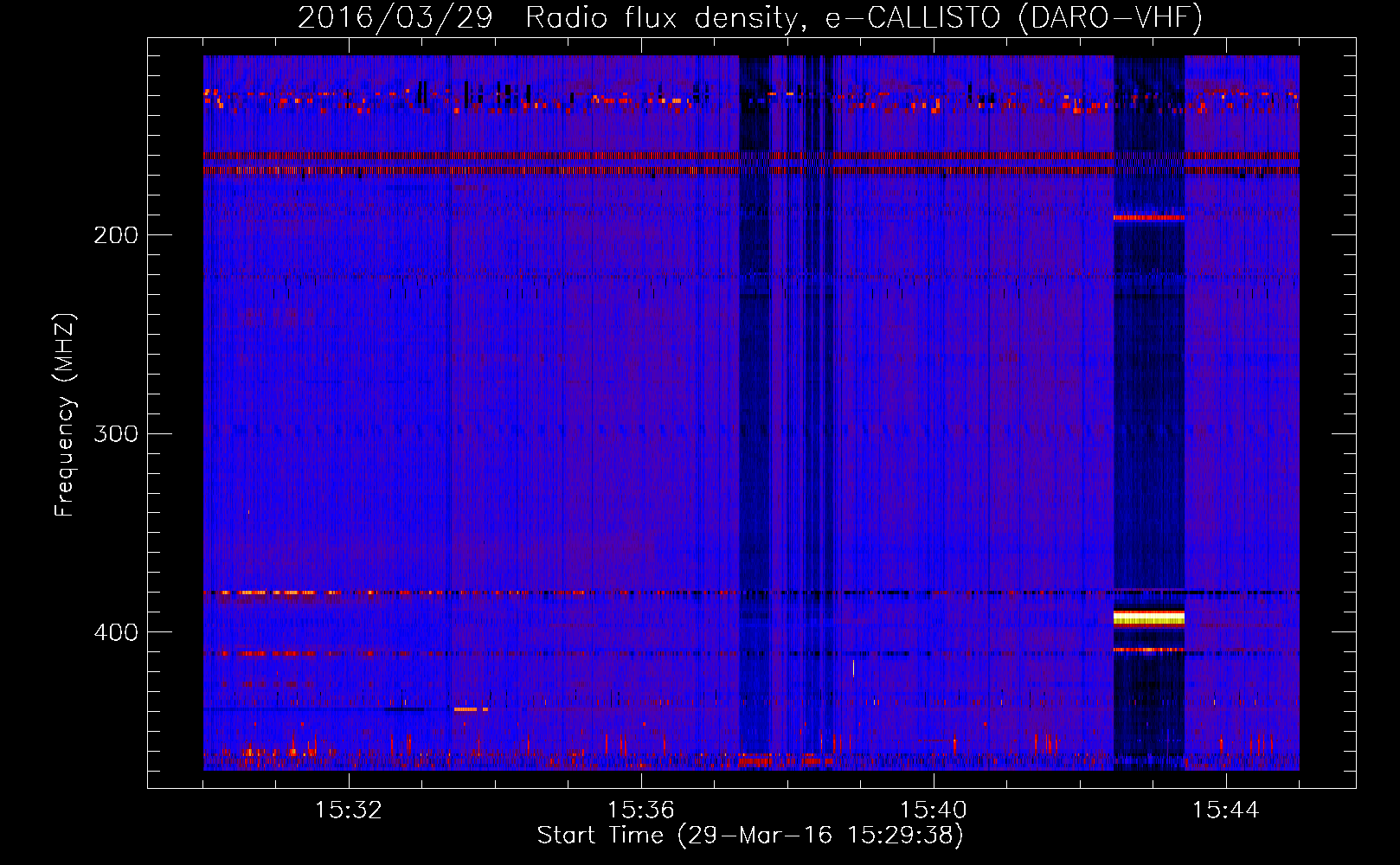Select the 300 frequency axis label
This screenshot has width=1400, height=865.
(116, 433)
